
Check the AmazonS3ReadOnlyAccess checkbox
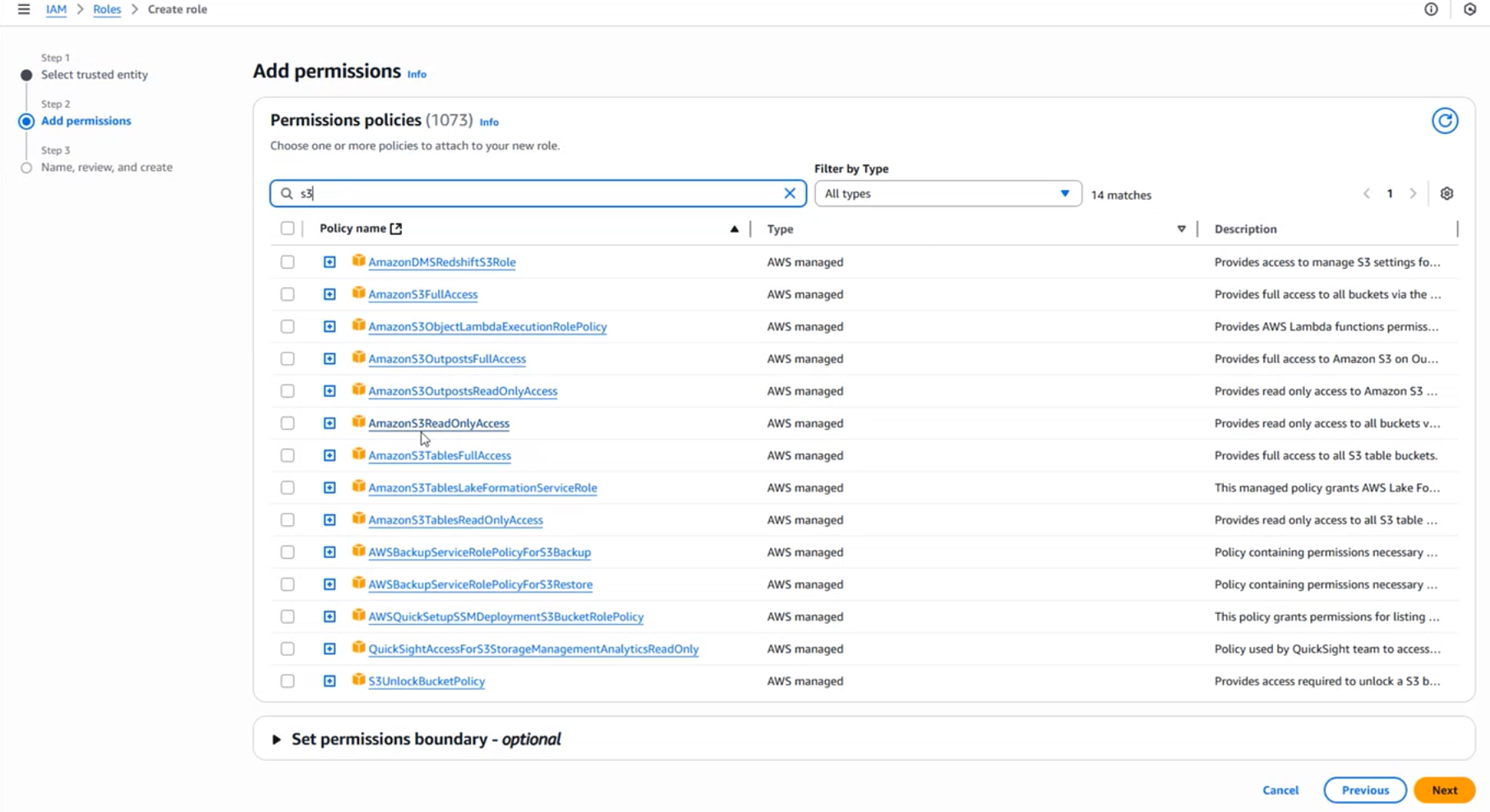pyautogui.click(x=288, y=423)
